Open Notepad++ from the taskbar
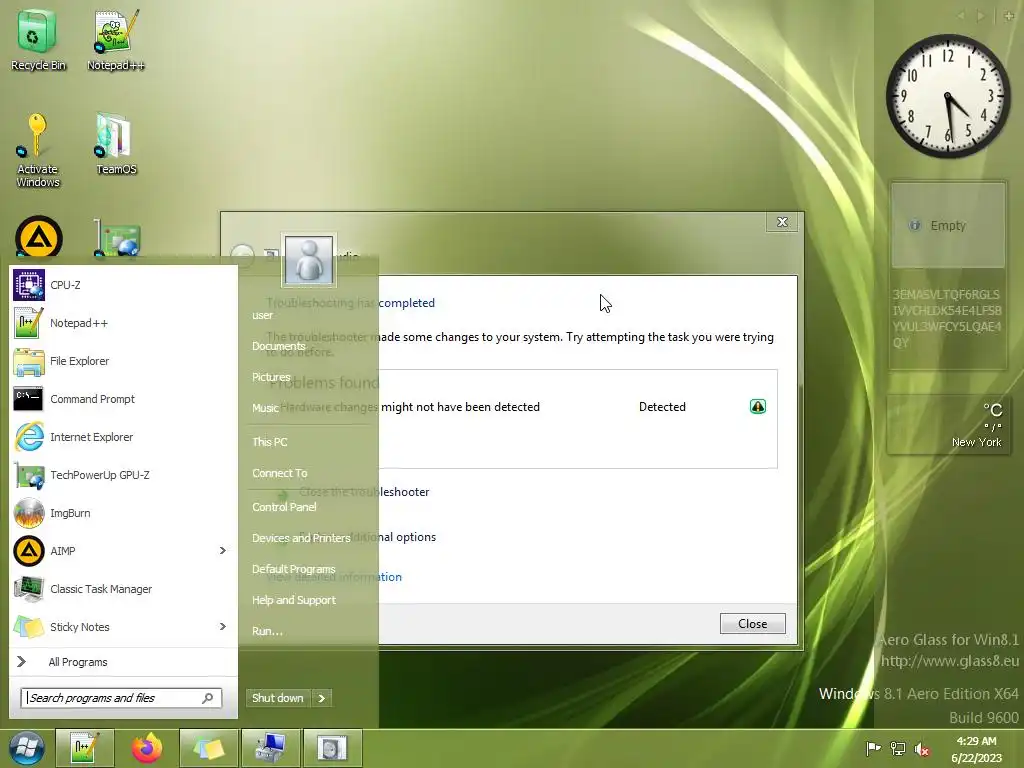The image size is (1024, 768). 85,748
